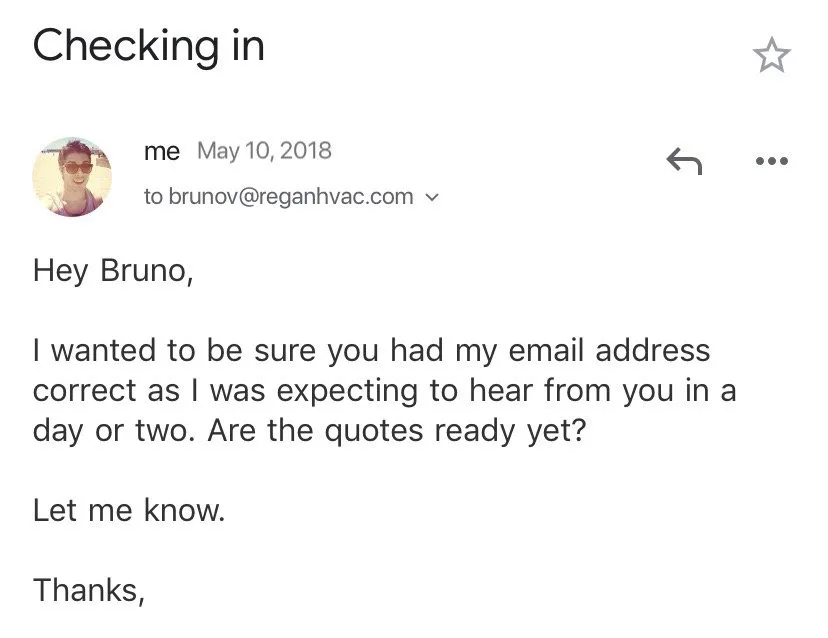Click the word "to" before recipient

(153, 197)
